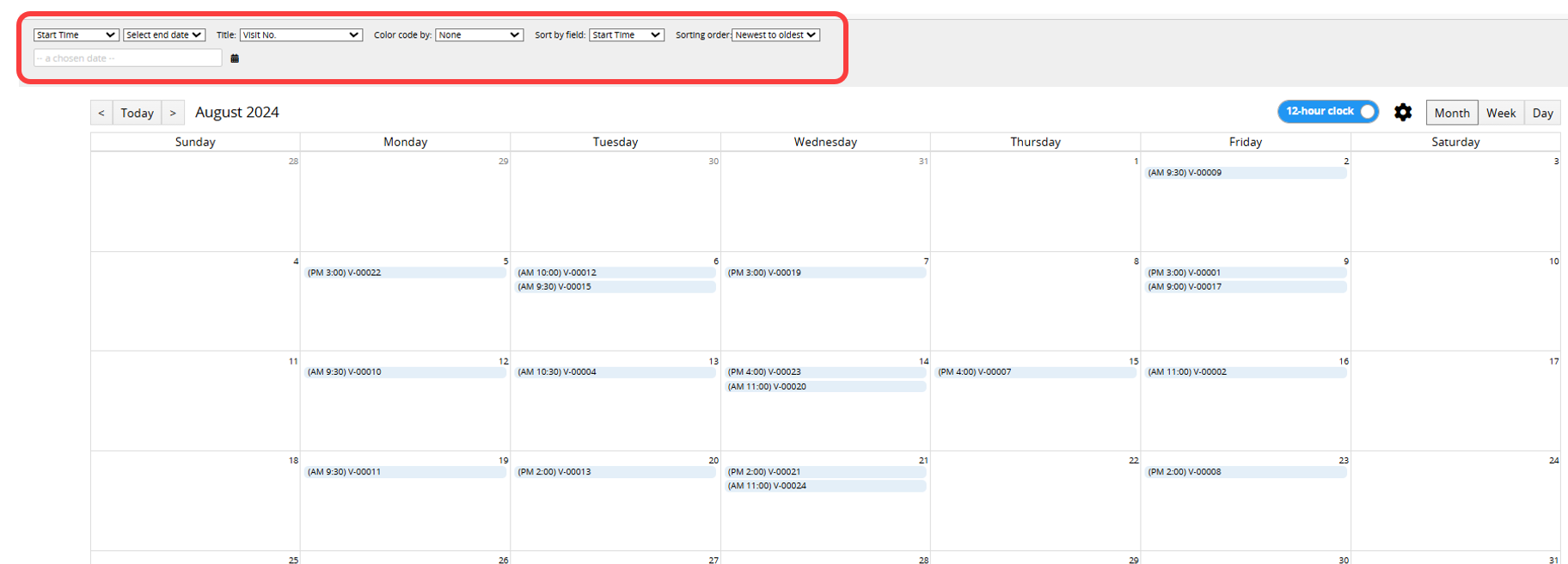Viewport: 1568px width, 564px height.
Task: Toggle the 12-hour clock switch
Action: (x=1328, y=112)
